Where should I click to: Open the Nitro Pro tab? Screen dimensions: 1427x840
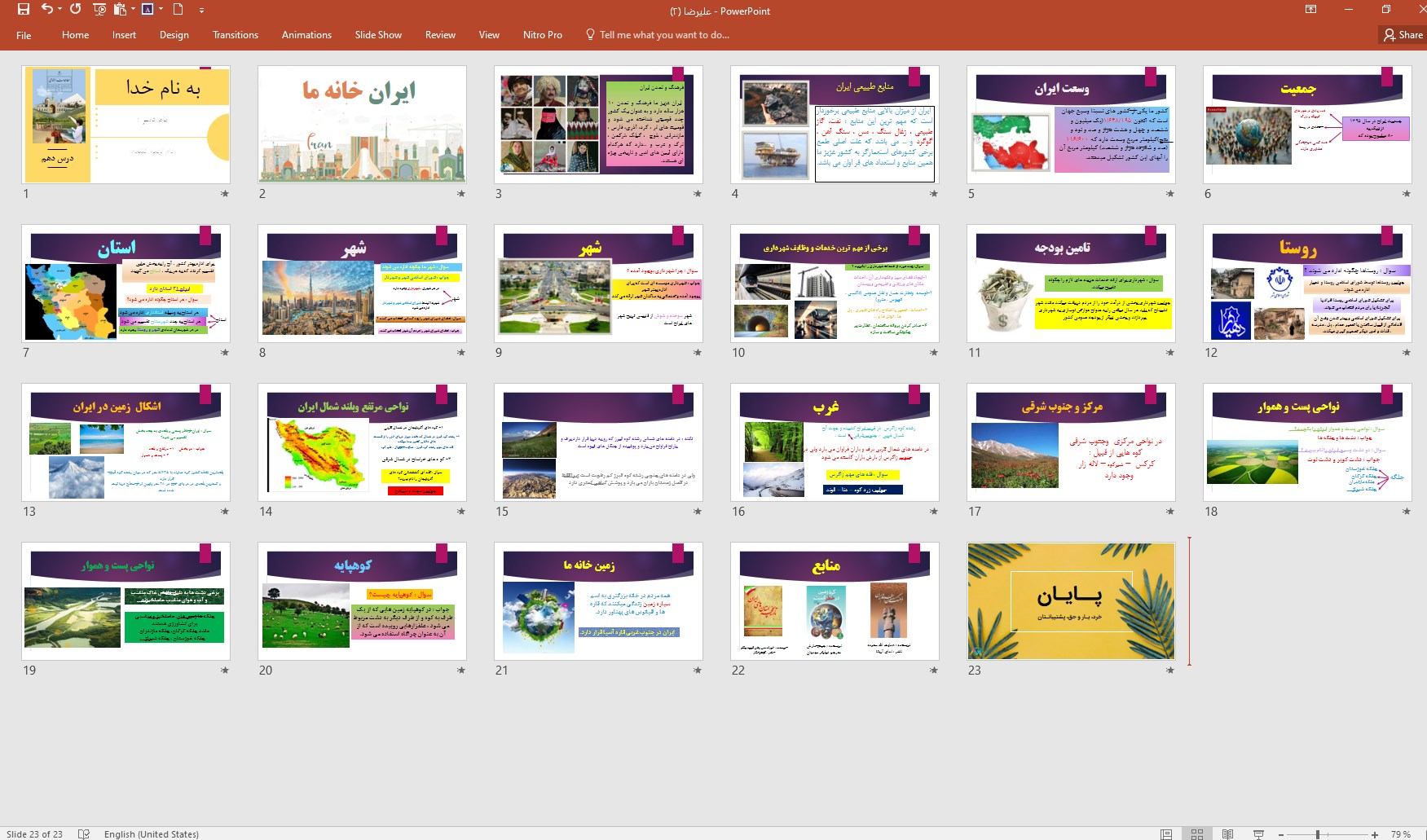click(542, 35)
